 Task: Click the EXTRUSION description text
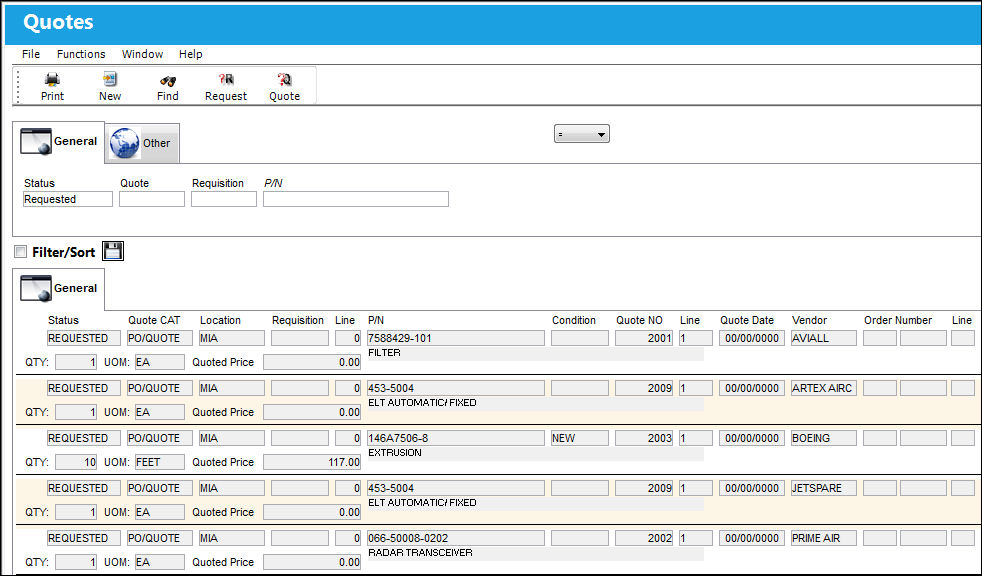(x=395, y=453)
